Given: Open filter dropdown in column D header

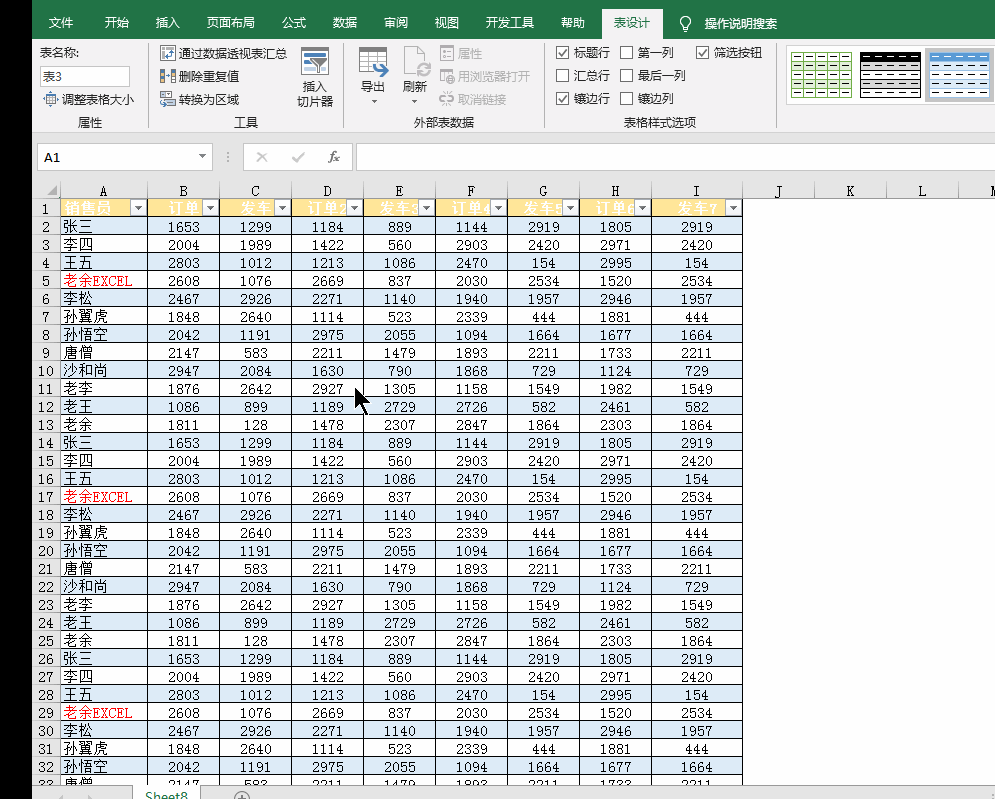Looking at the screenshot, I should pyautogui.click(x=354, y=208).
